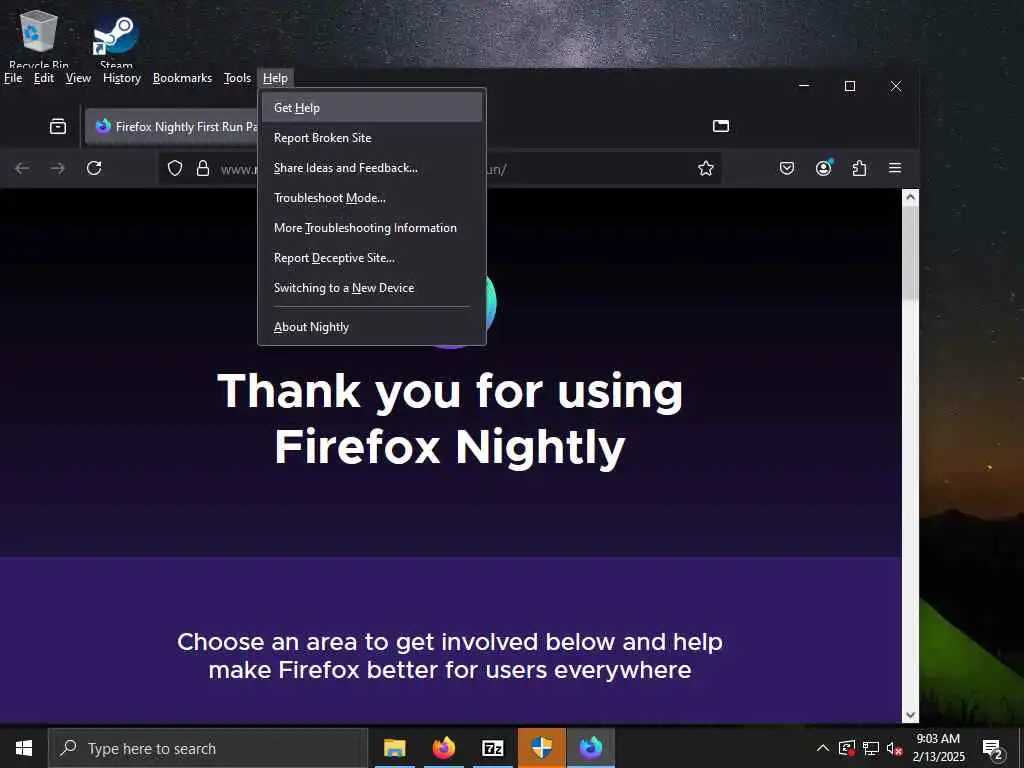Open the View menu
The image size is (1024, 768).
(x=78, y=78)
